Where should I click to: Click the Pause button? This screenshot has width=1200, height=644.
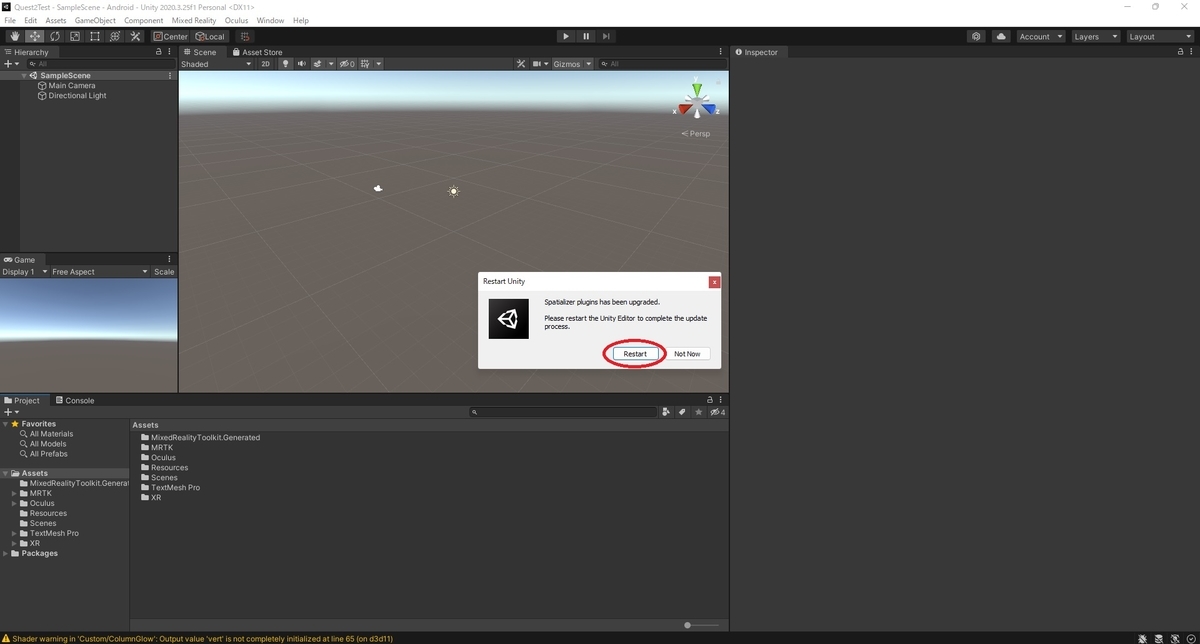click(x=586, y=36)
